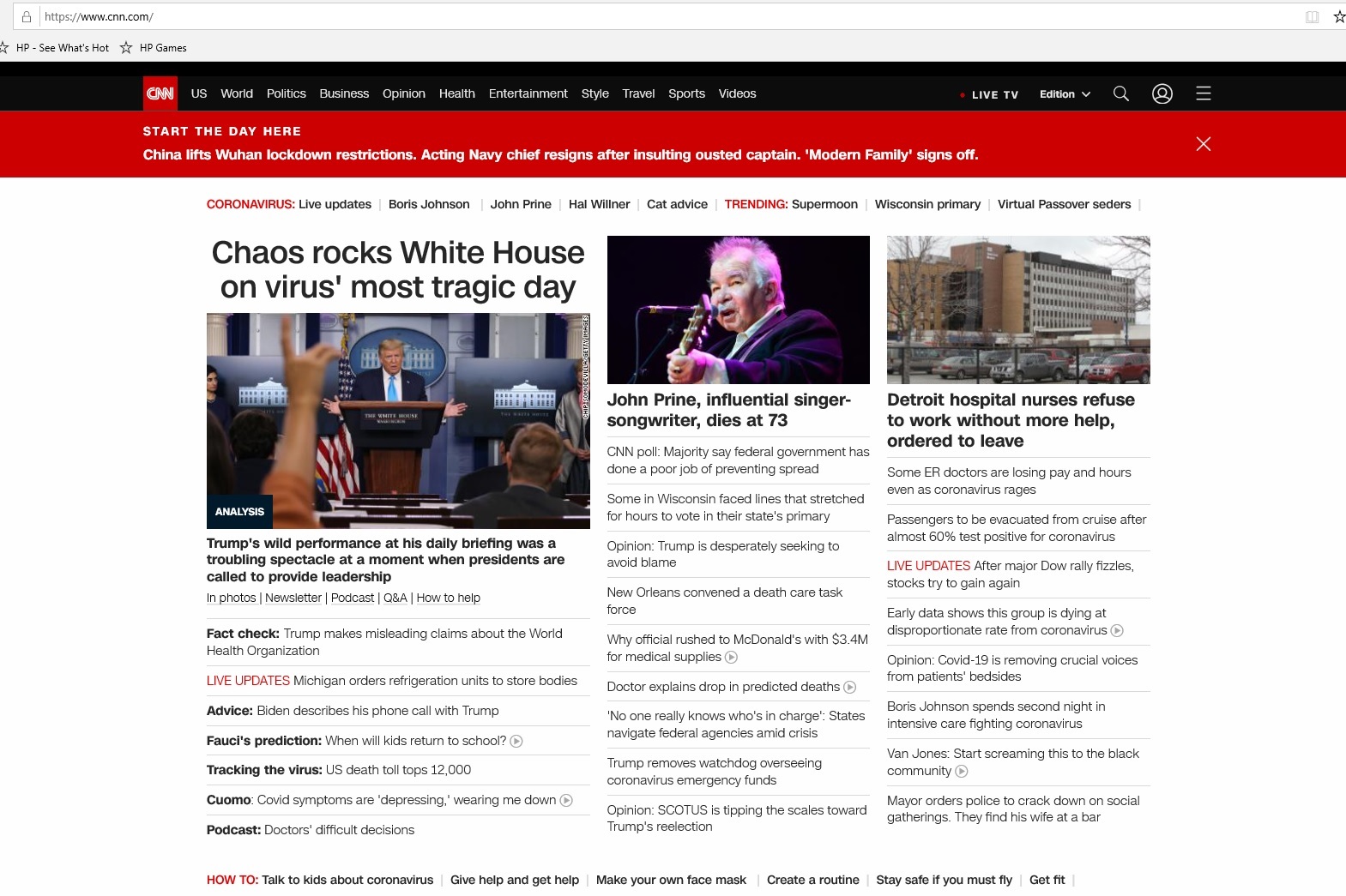Open the Edition dropdown
Image resolution: width=1346 pixels, height=896 pixels.
(1065, 94)
